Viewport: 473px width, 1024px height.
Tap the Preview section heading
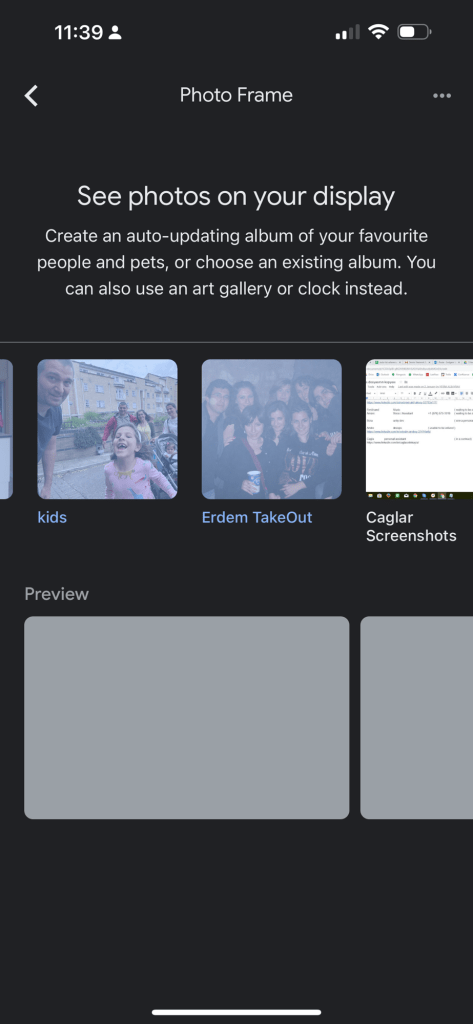click(56, 594)
